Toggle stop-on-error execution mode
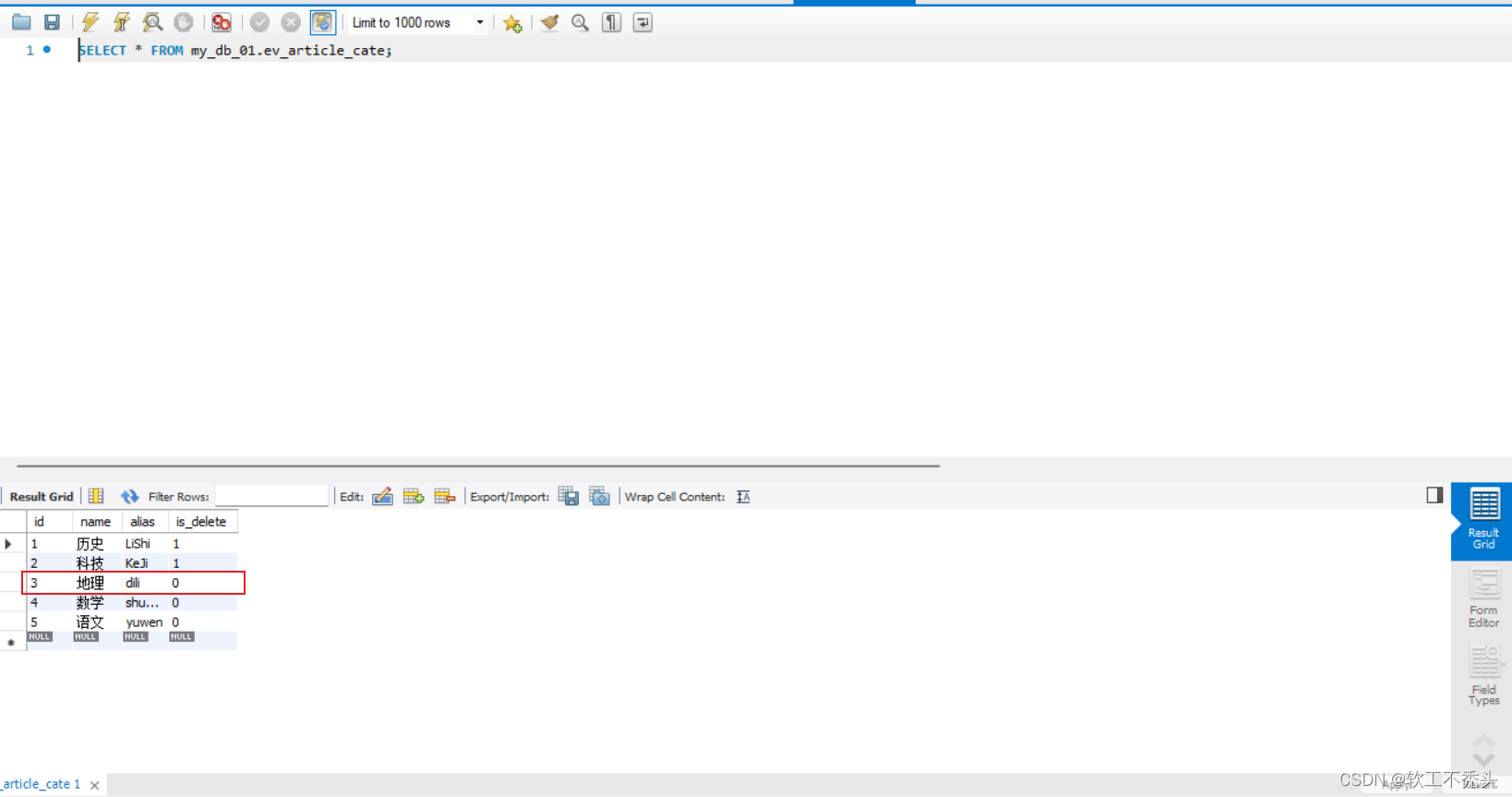 tap(222, 22)
